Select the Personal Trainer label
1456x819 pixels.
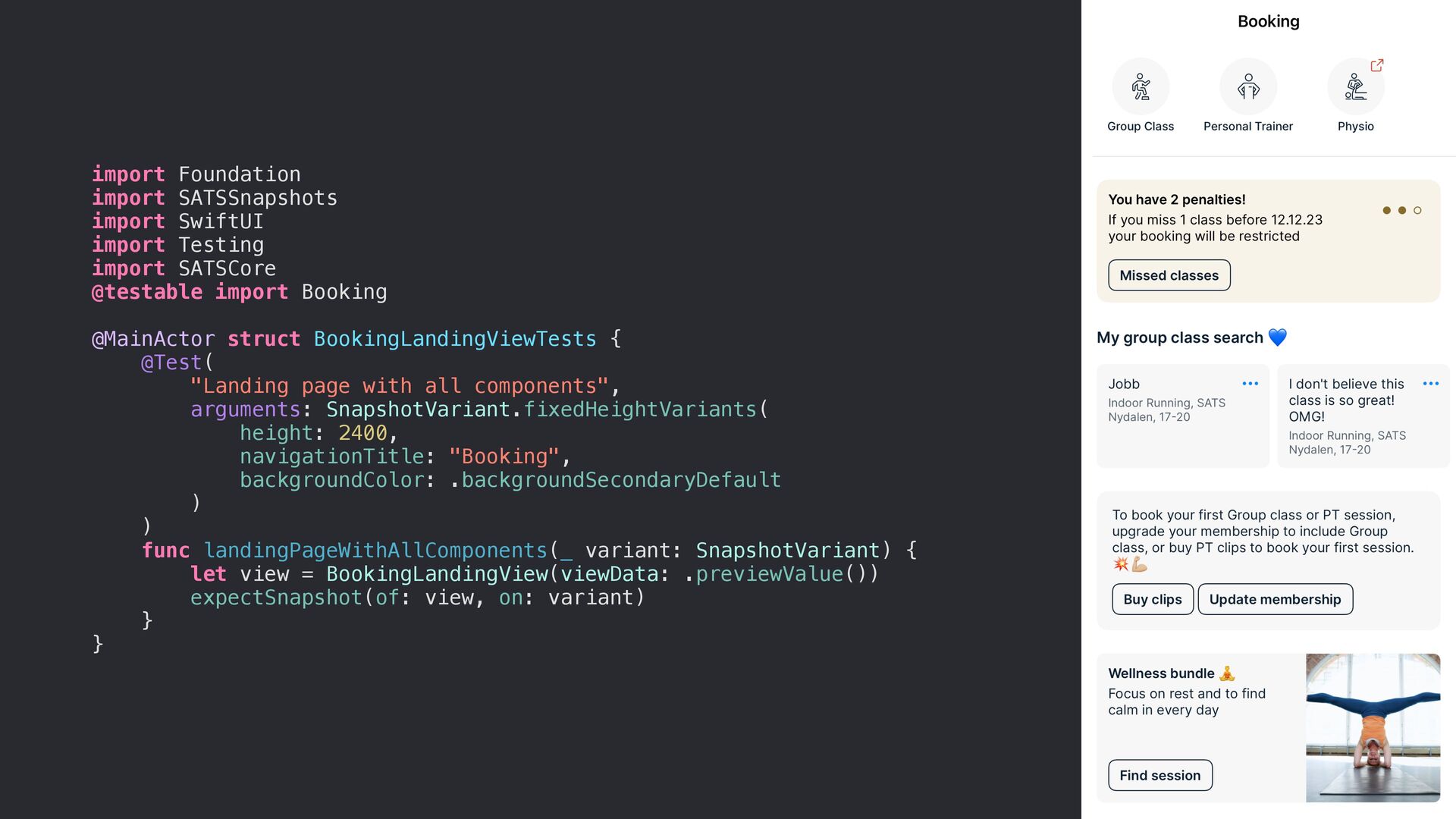point(1248,127)
